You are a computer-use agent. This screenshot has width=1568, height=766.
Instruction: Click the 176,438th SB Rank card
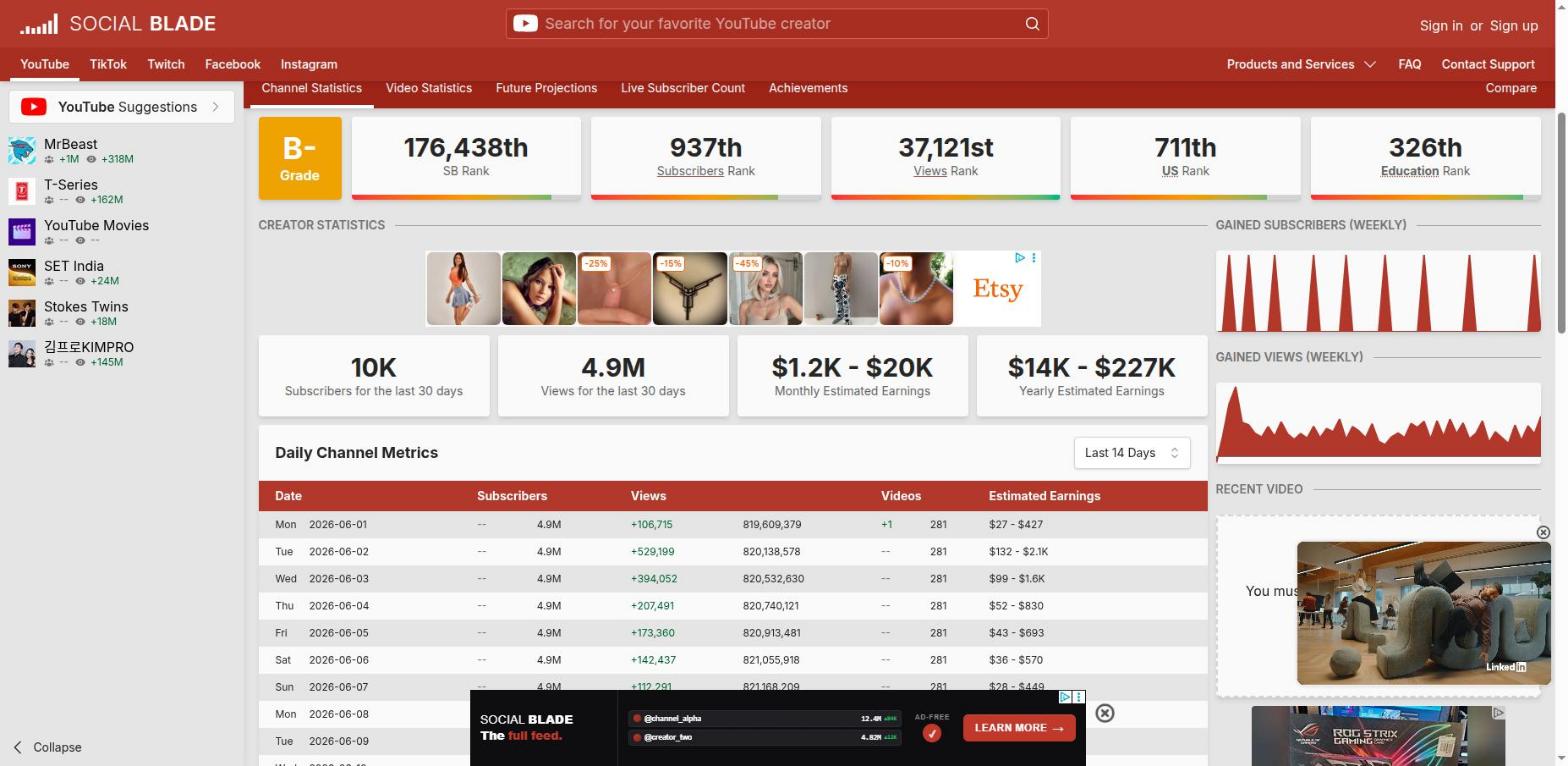click(x=466, y=158)
